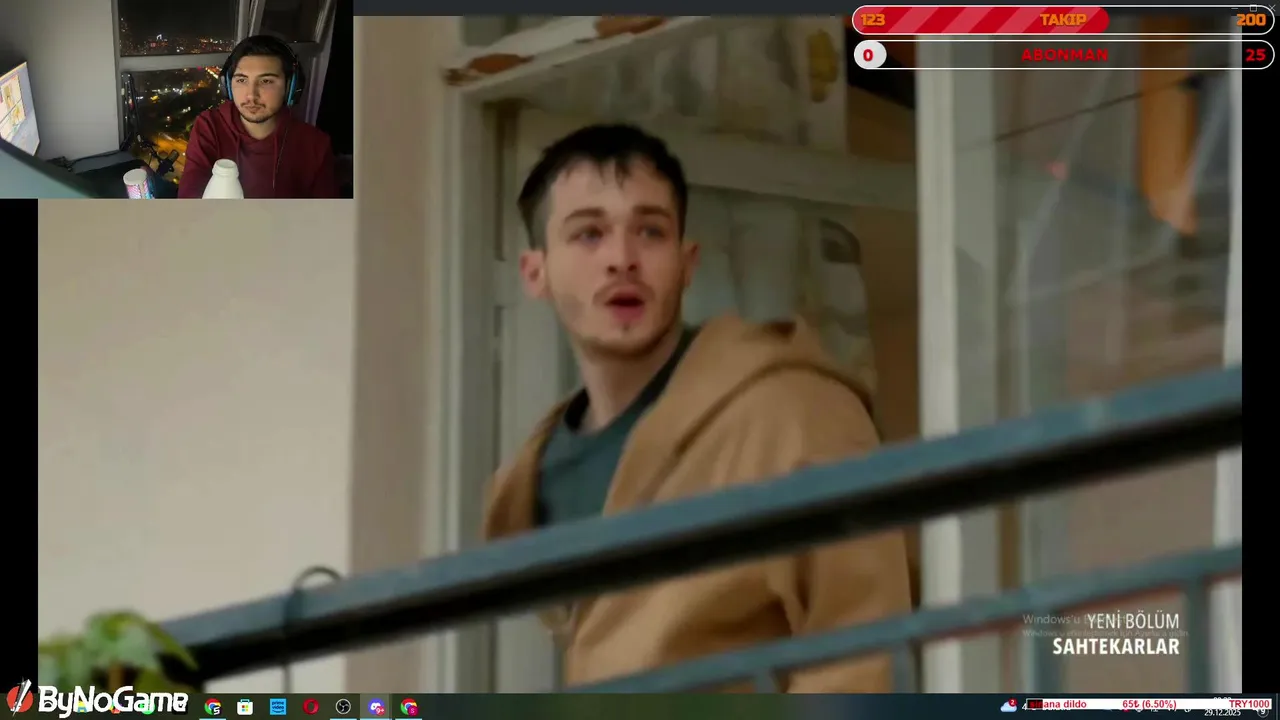The height and width of the screenshot is (720, 1280).
Task: Launch Microsoft Store from the taskbar
Action: point(245,707)
